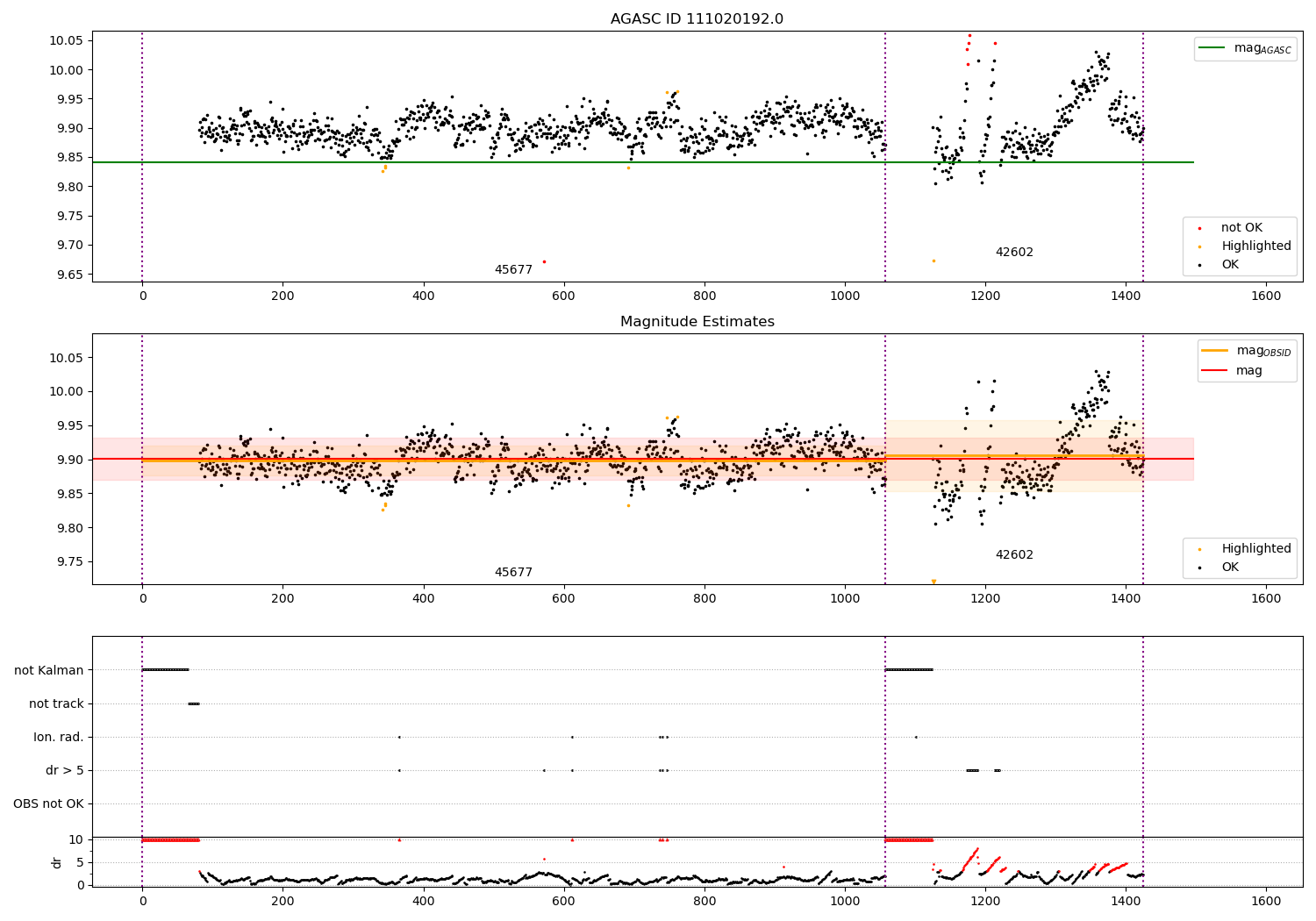Select the 'dr > 5' row label

click(x=65, y=770)
